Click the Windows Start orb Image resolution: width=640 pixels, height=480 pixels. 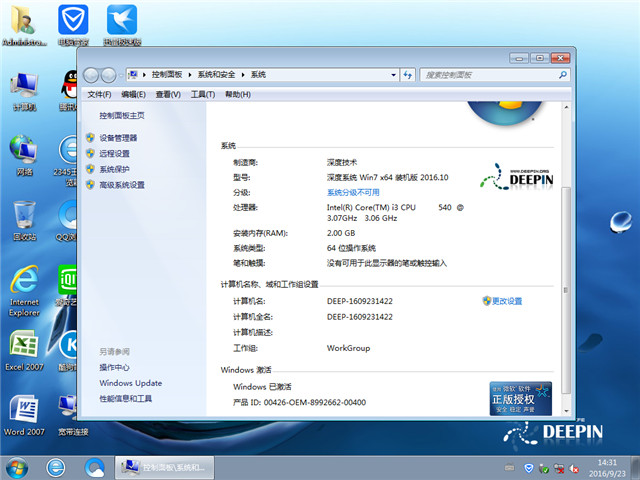[x=17, y=468]
